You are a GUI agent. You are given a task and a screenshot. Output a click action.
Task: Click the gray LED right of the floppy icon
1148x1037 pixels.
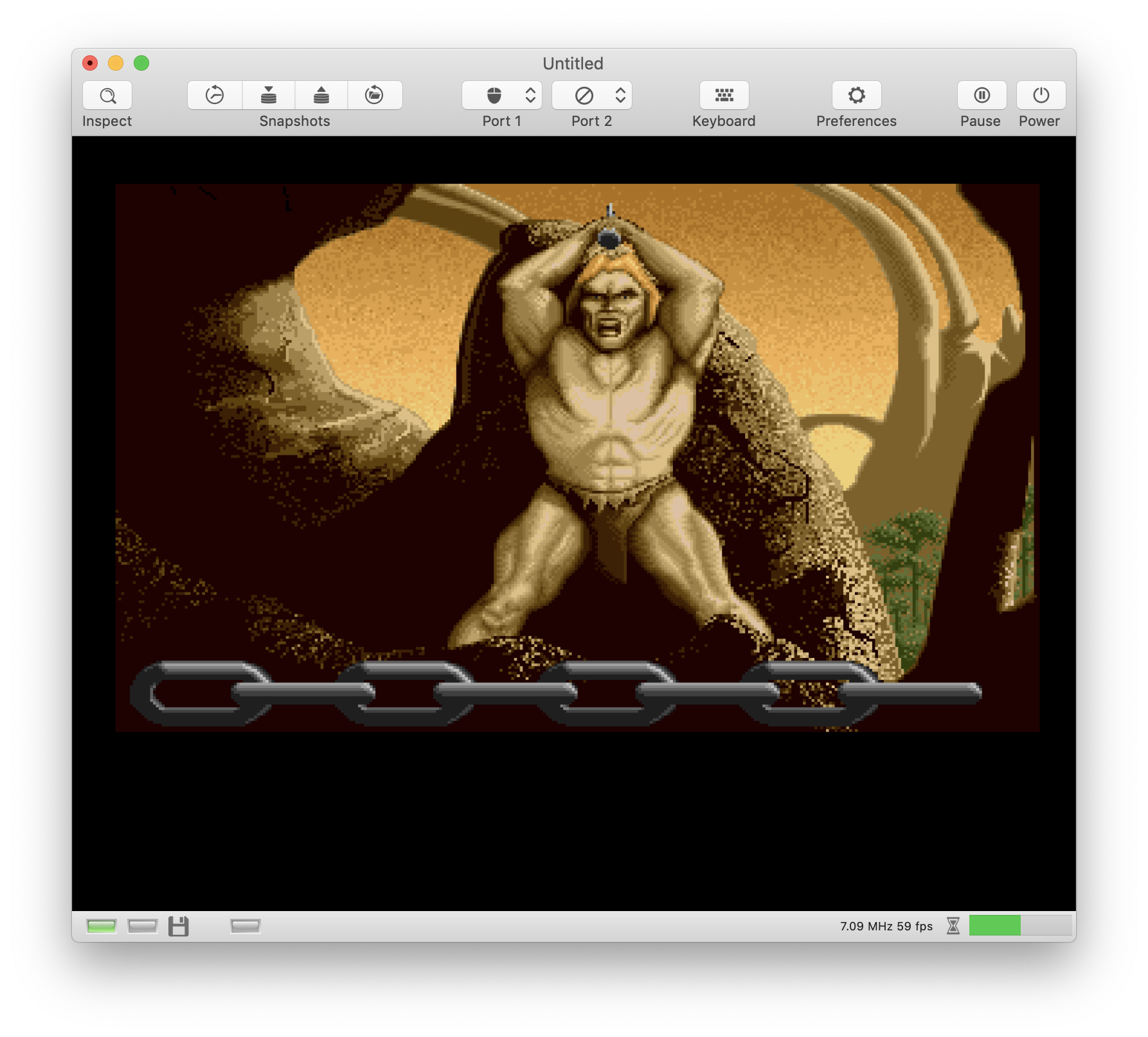click(246, 926)
